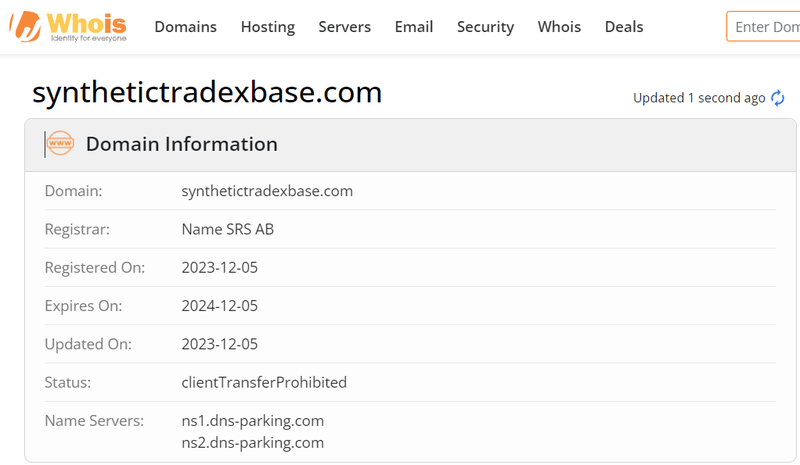Image resolution: width=800 pixels, height=465 pixels.
Task: Click the 'Domain:' label
Action: 73,191
